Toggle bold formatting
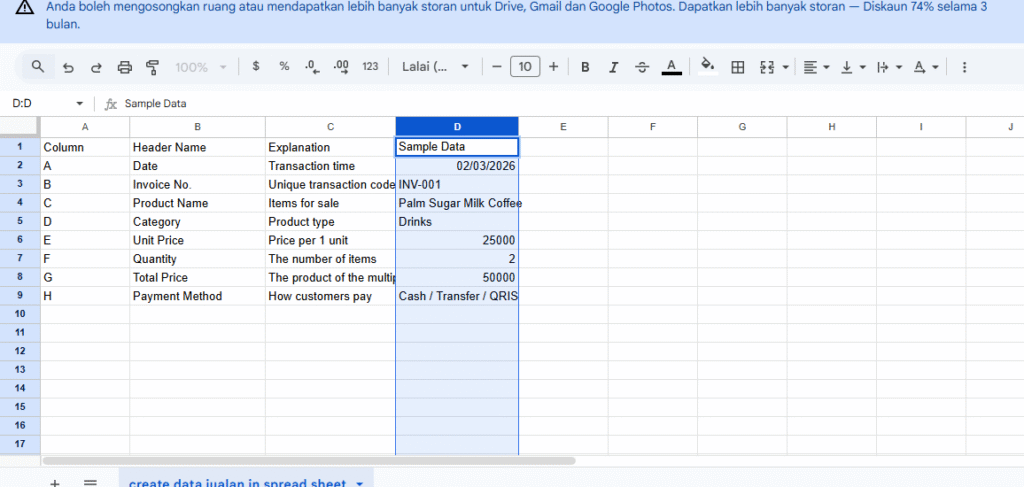 click(586, 67)
